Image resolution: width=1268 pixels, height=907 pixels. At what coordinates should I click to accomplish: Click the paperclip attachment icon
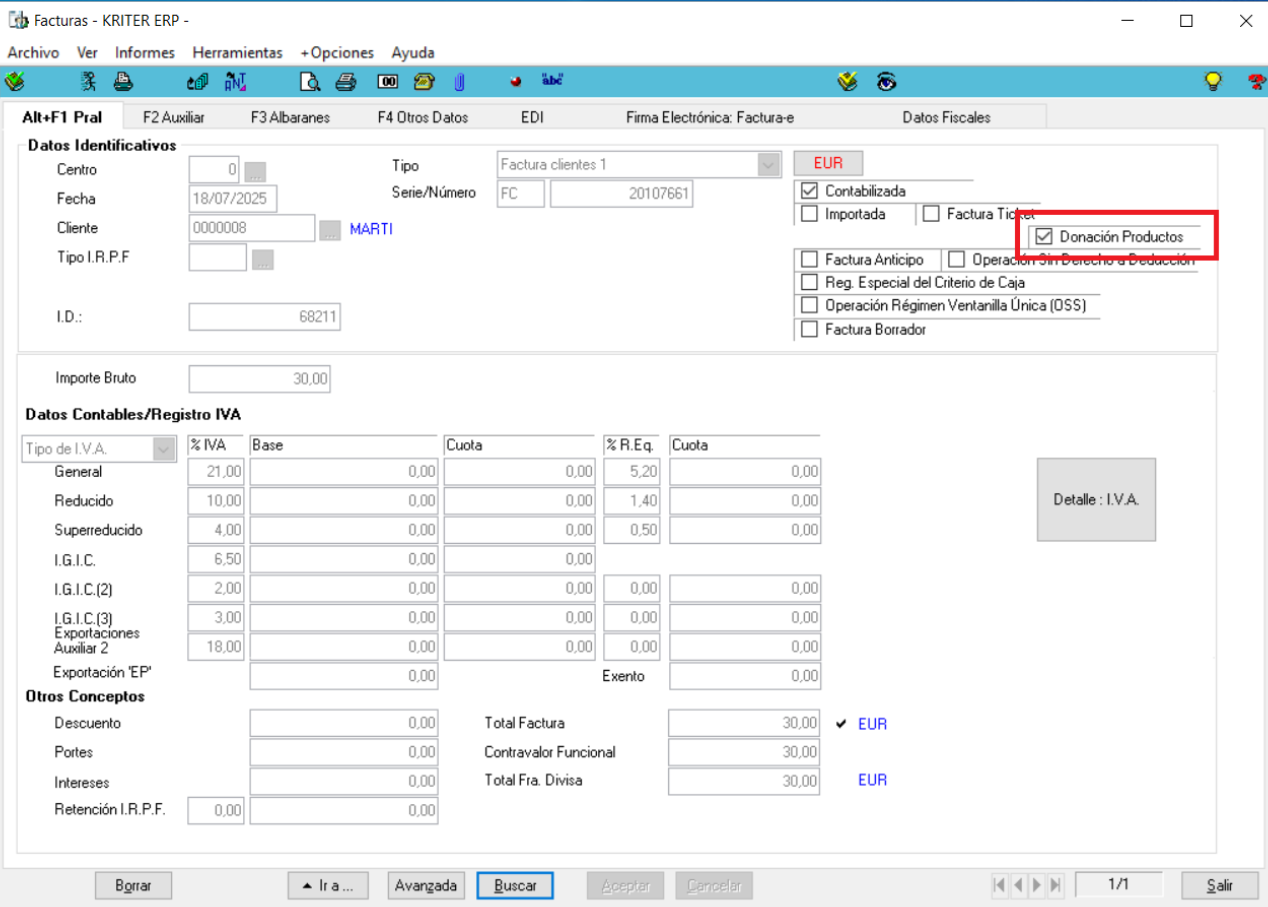(x=459, y=83)
